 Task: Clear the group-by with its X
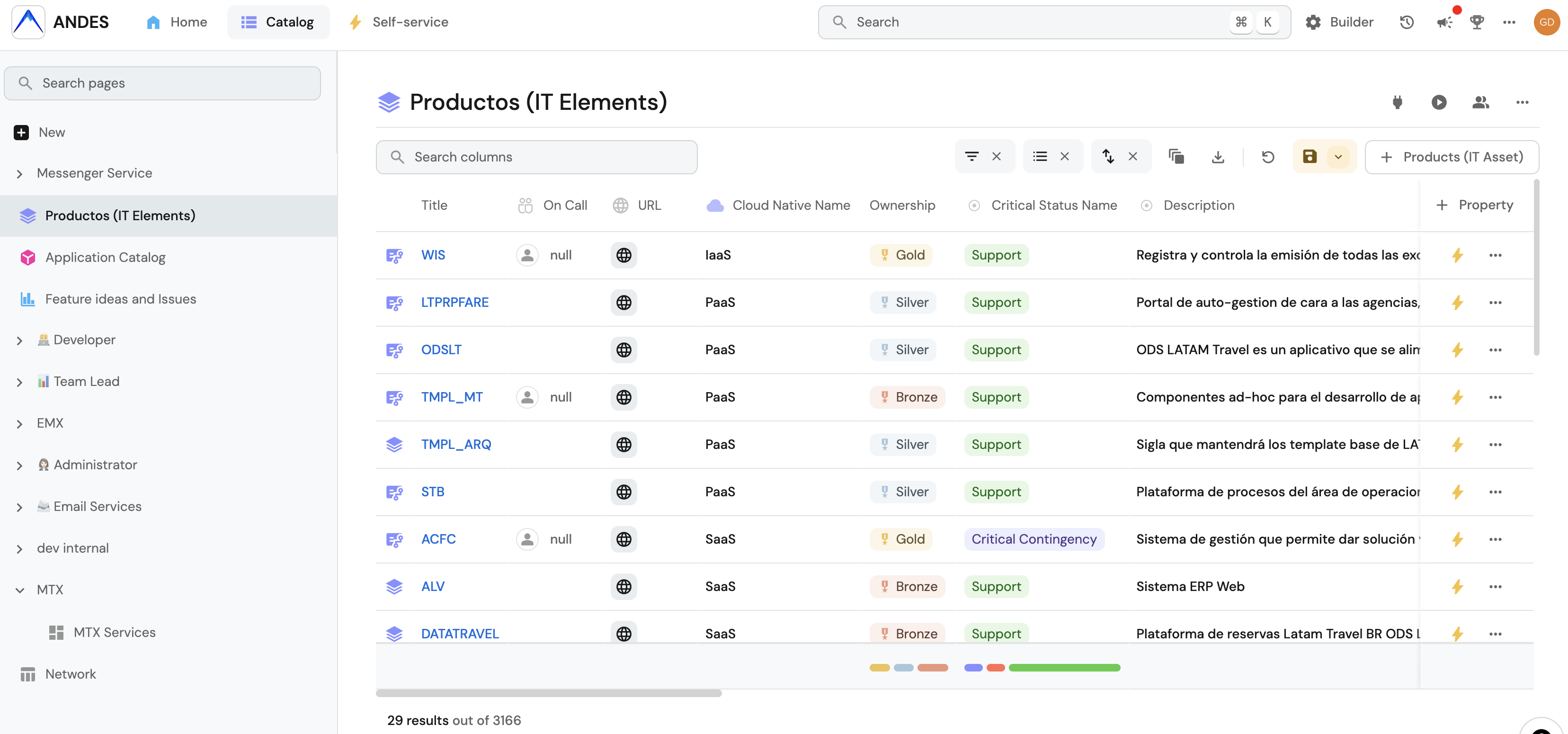pyautogui.click(x=1065, y=157)
